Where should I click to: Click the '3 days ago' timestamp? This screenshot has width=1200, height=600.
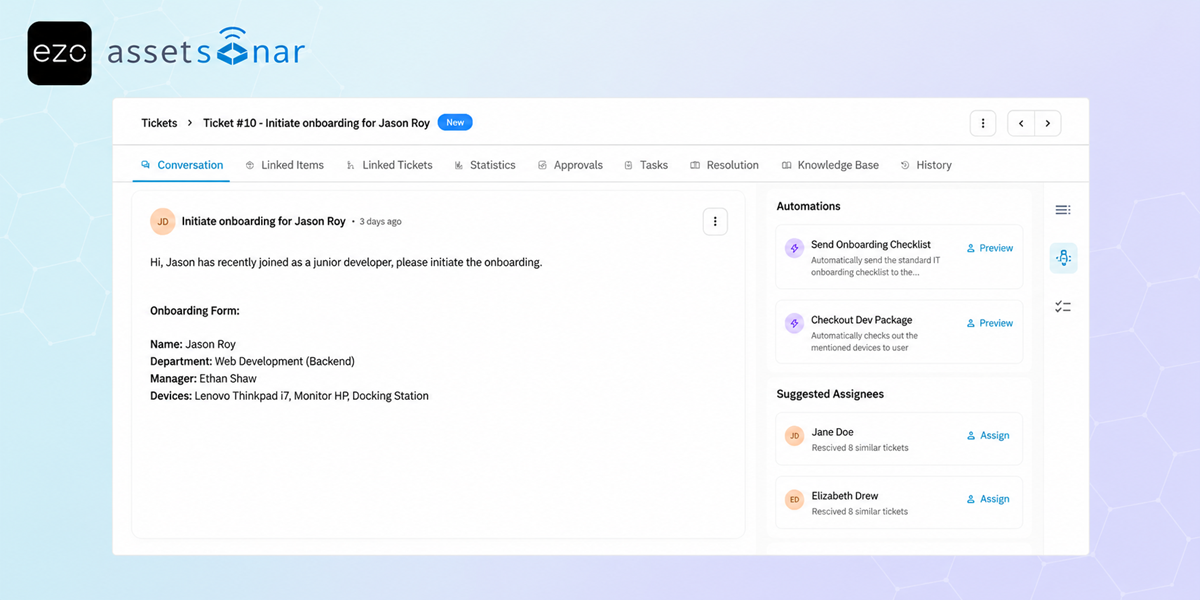click(x=380, y=222)
